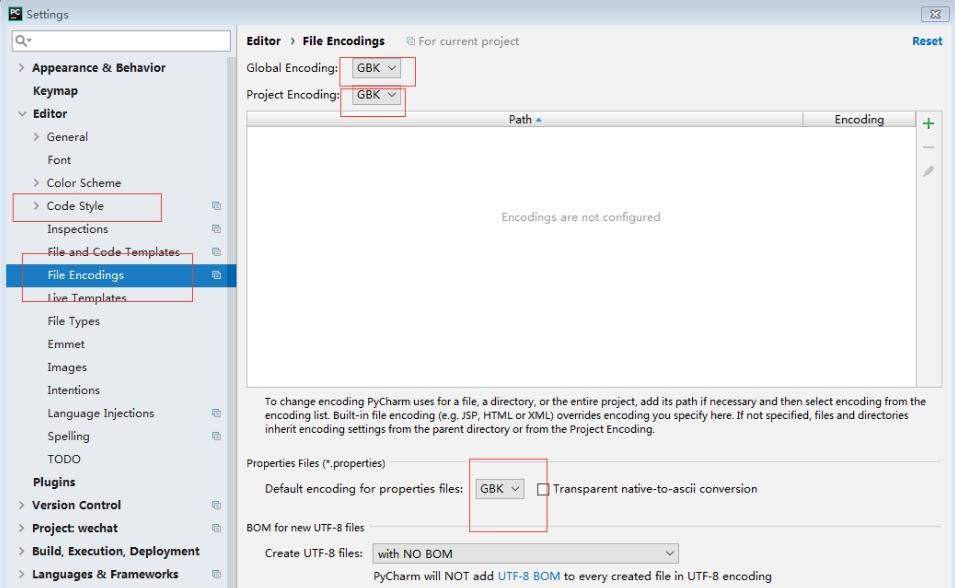Viewport: 955px width, 588px height.
Task: Click the pencil edit icon beside table
Action: tap(928, 171)
